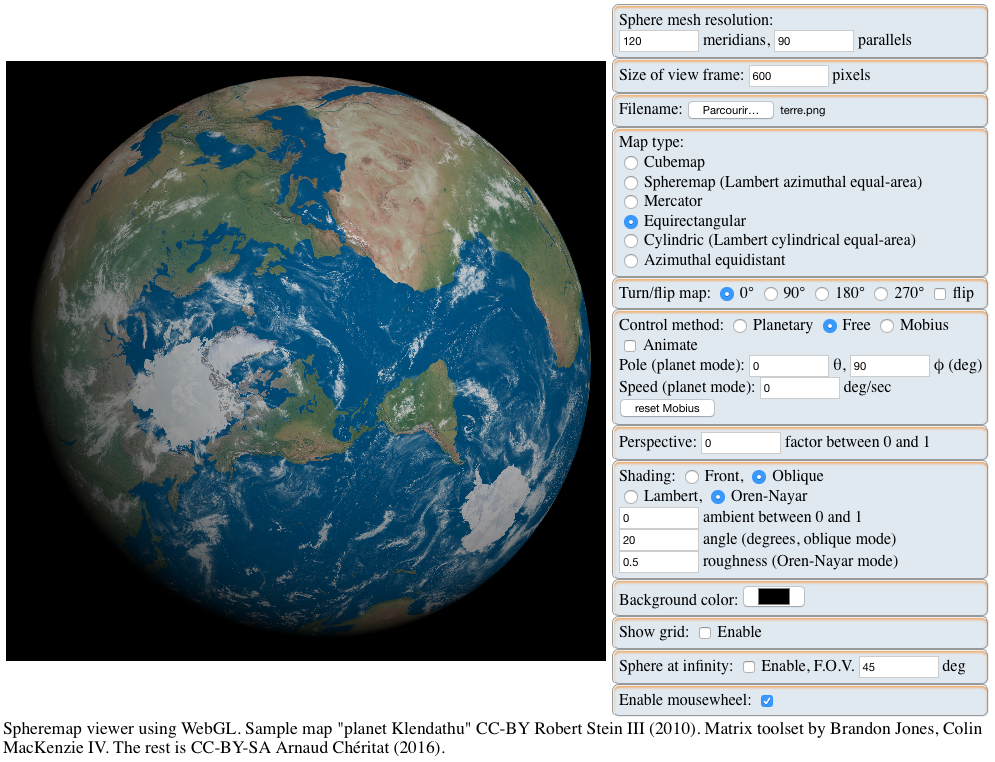Click the reset Mobius button
Image resolution: width=995 pixels, height=762 pixels.
(667, 408)
